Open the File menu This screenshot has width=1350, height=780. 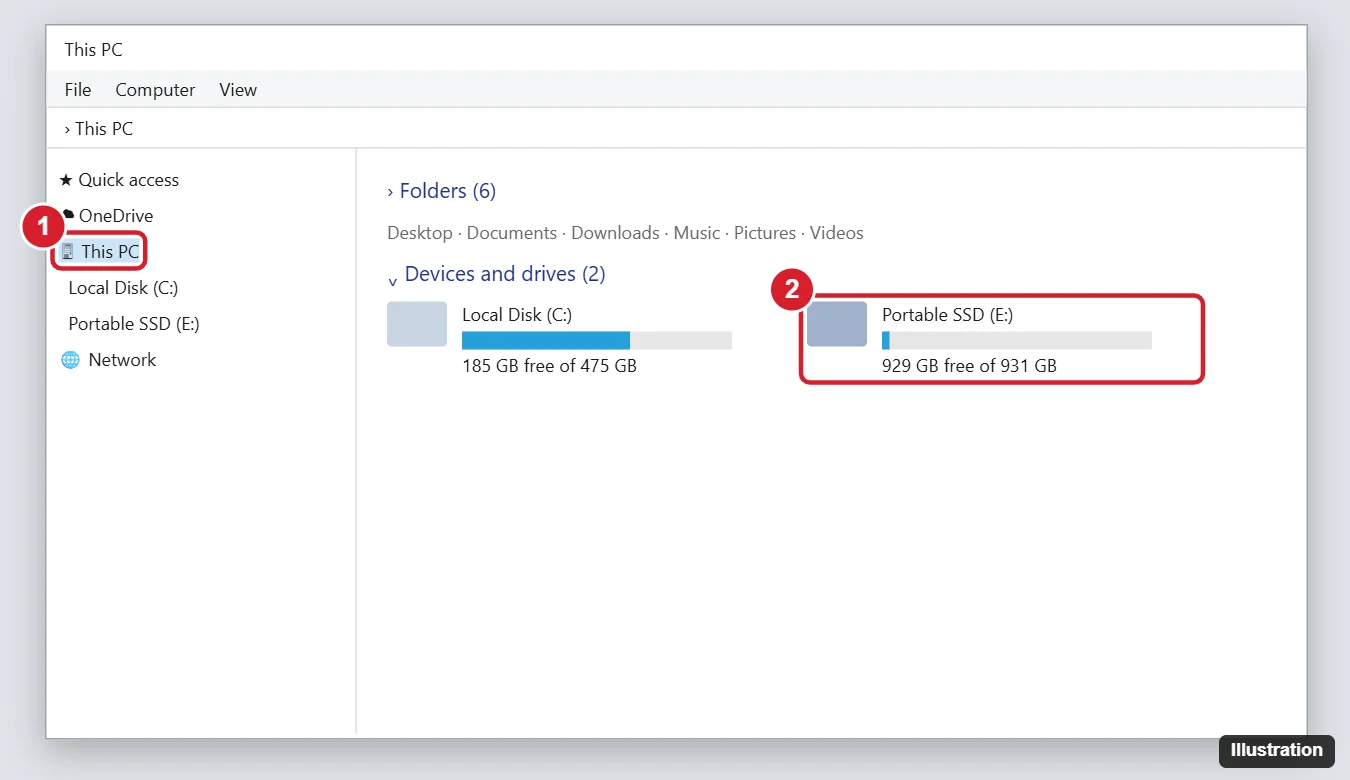[x=78, y=90]
